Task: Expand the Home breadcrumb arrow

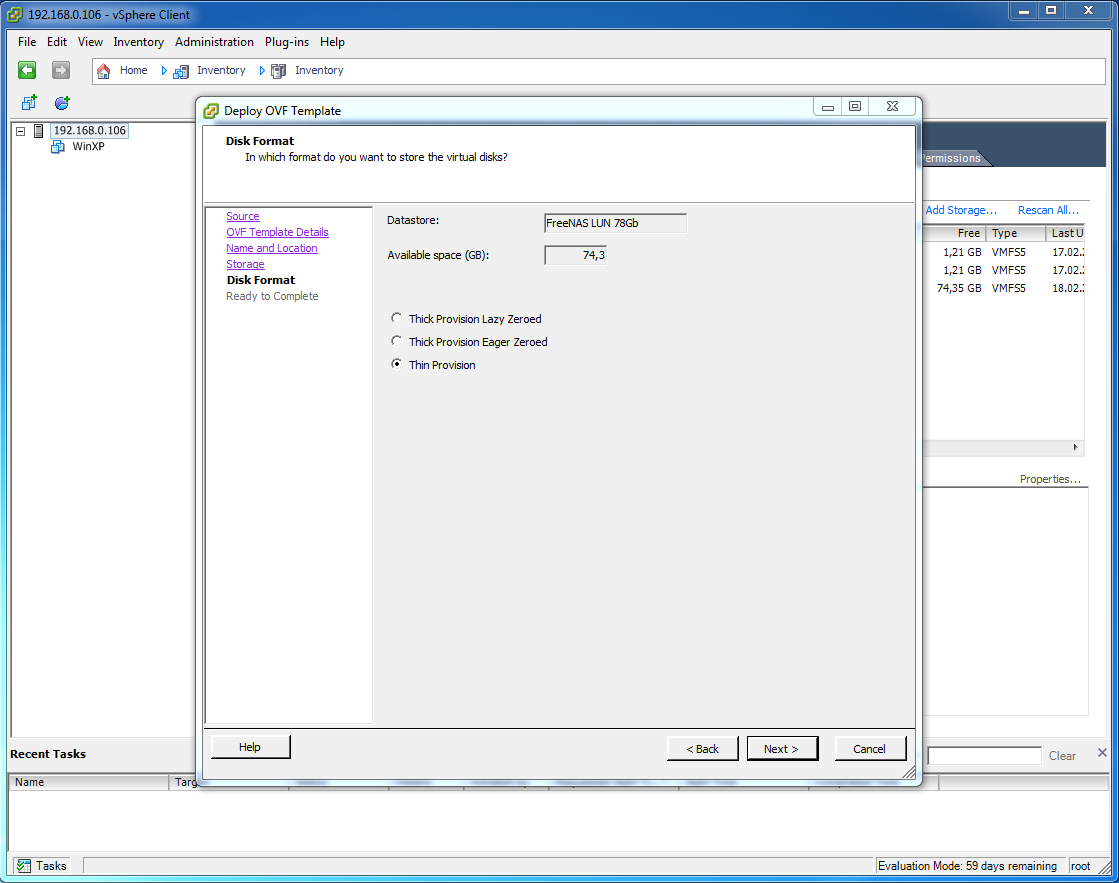Action: coord(163,71)
